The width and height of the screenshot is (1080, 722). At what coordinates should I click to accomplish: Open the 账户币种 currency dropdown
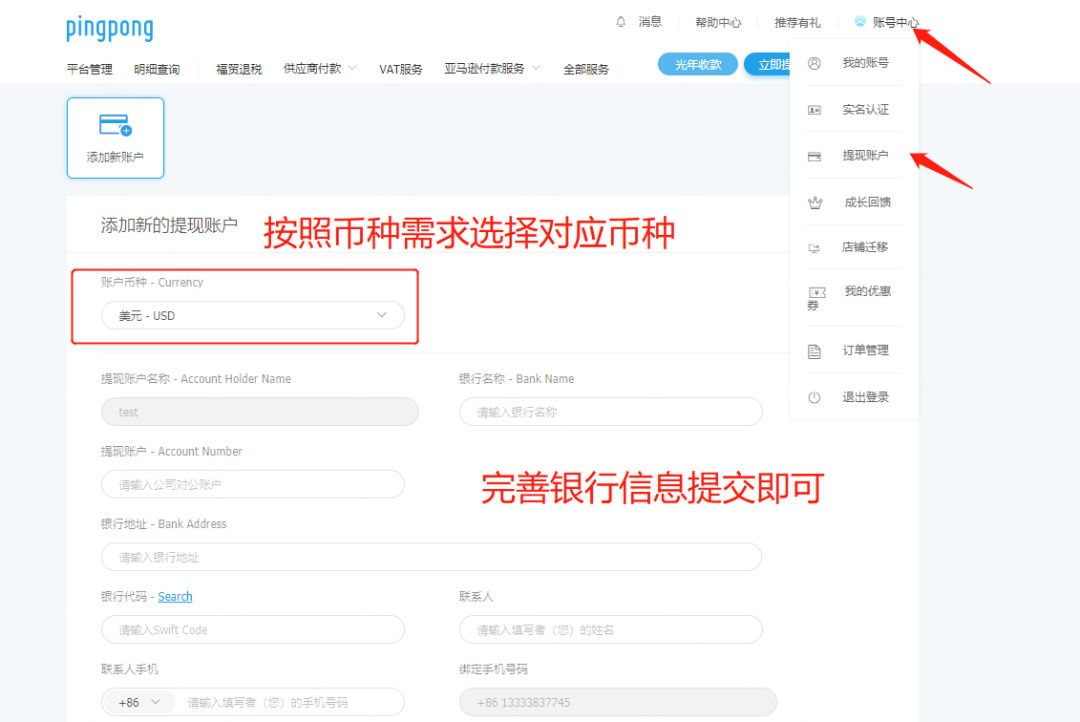click(x=254, y=314)
